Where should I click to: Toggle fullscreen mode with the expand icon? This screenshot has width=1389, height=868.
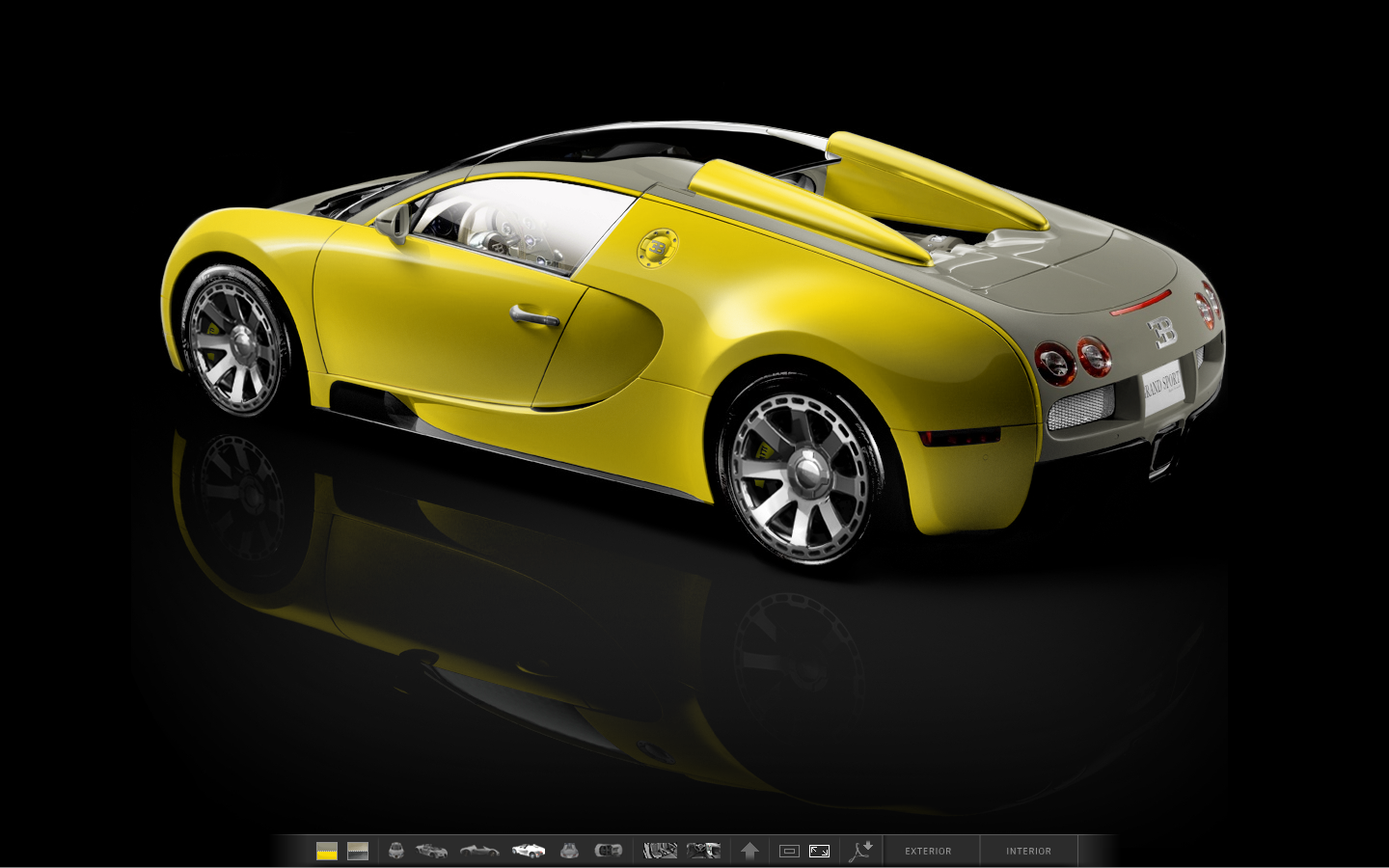tap(819, 851)
